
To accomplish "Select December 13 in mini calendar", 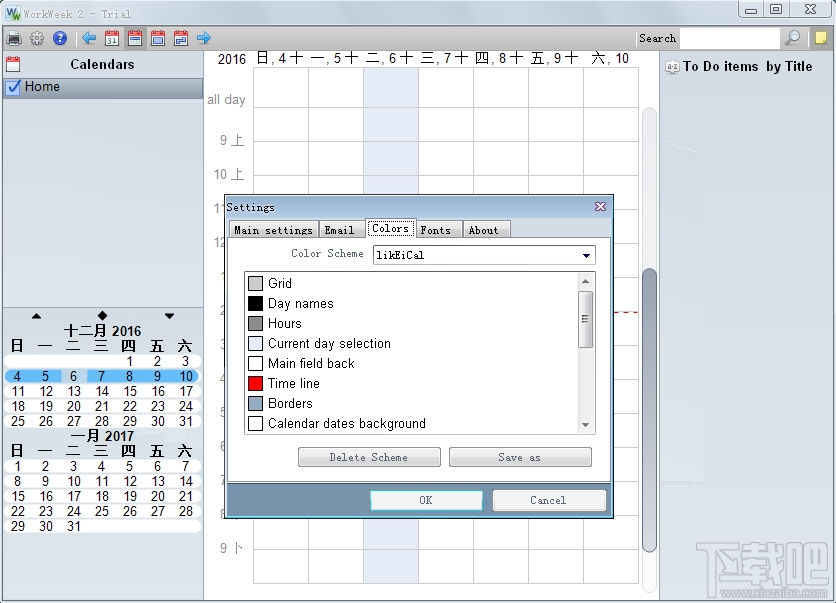I will (74, 391).
